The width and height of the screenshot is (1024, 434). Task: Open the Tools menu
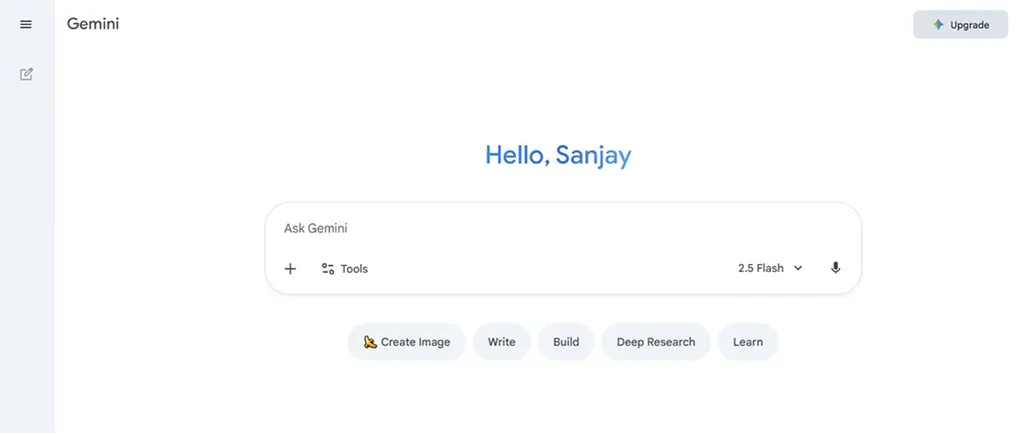[345, 269]
